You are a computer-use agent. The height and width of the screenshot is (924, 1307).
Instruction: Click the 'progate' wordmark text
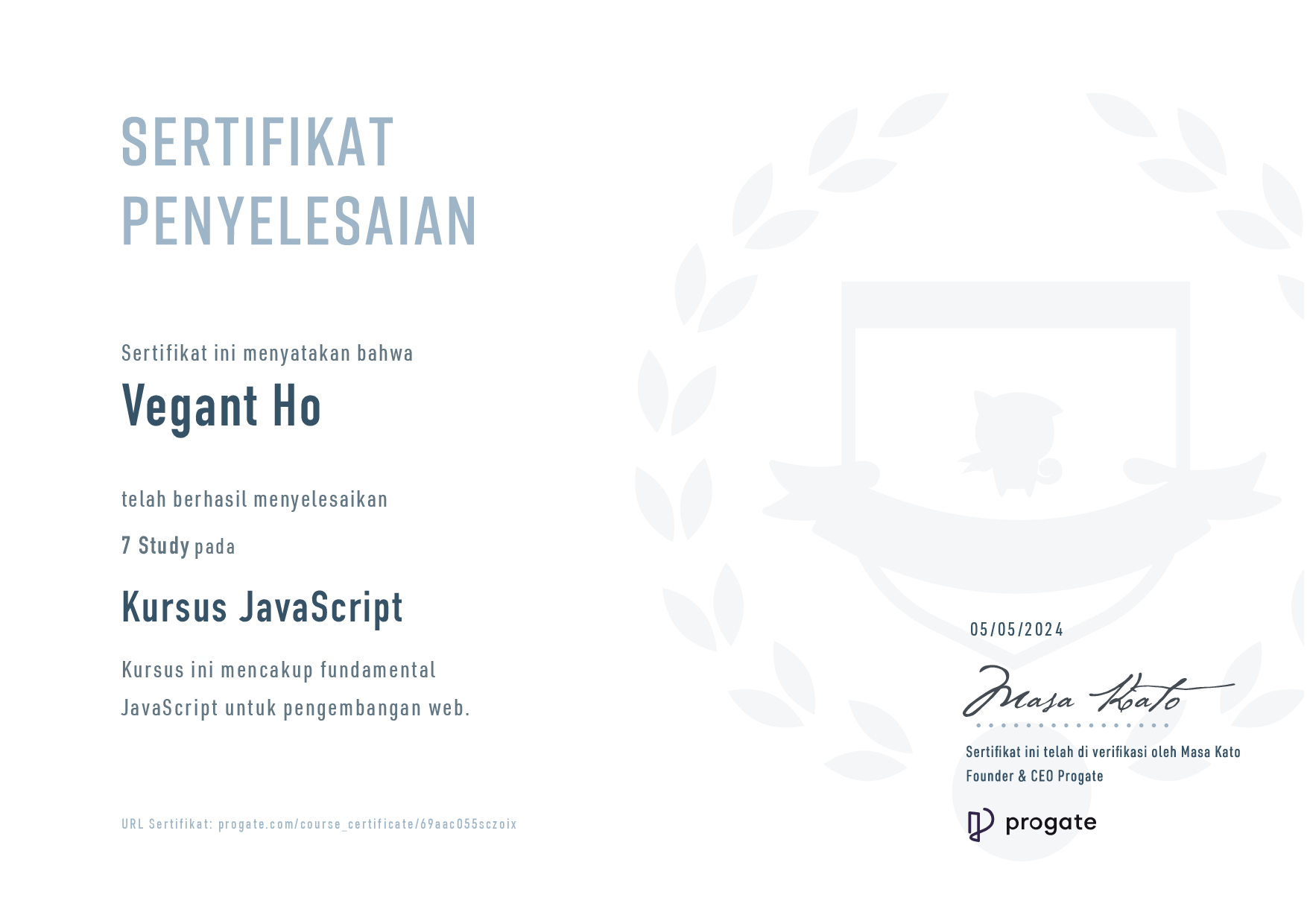click(1051, 823)
